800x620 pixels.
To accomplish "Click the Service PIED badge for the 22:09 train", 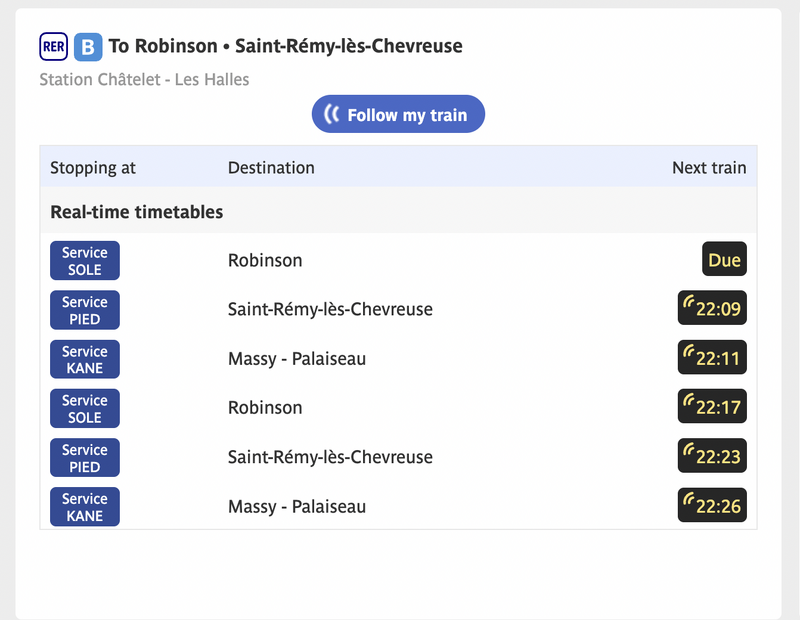I will [85, 310].
